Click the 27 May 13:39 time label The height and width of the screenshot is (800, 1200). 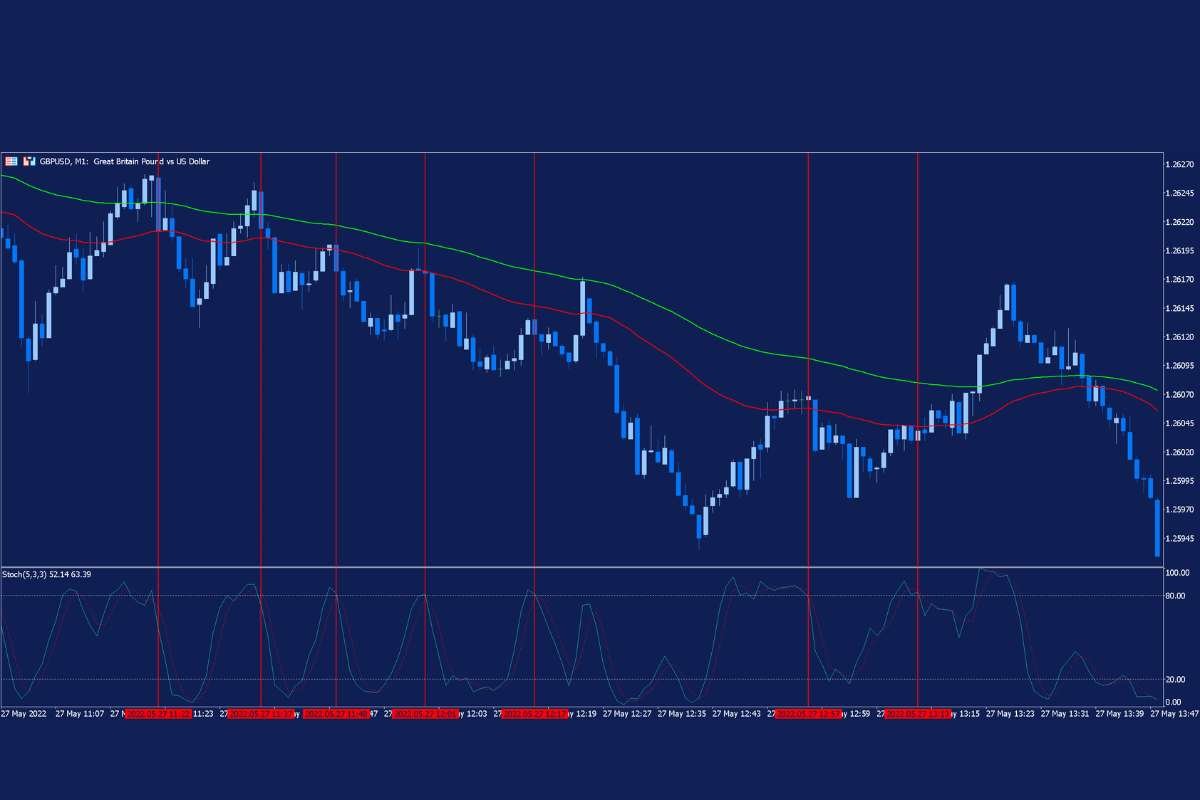pos(1121,714)
